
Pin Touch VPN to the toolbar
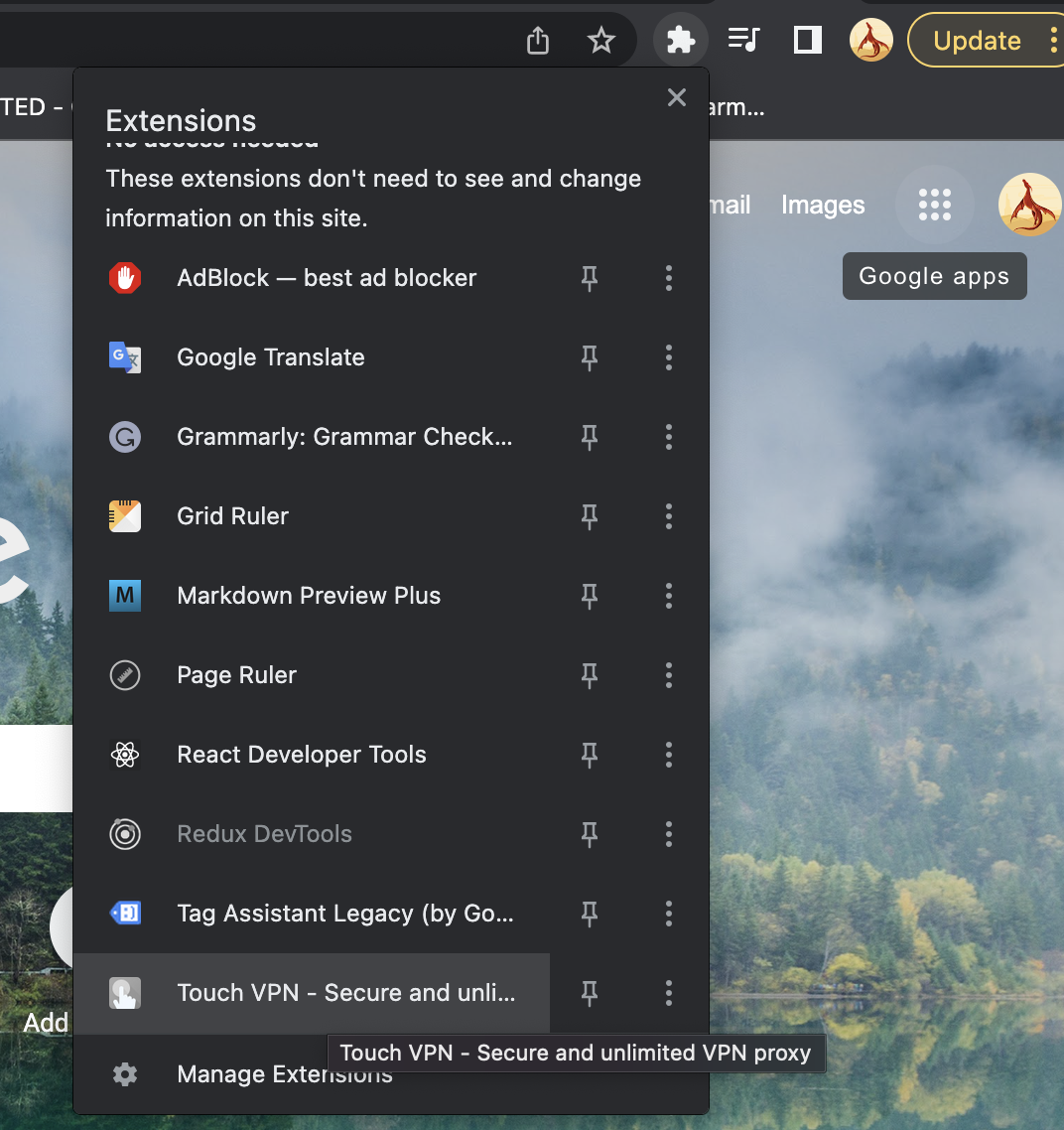click(x=590, y=993)
